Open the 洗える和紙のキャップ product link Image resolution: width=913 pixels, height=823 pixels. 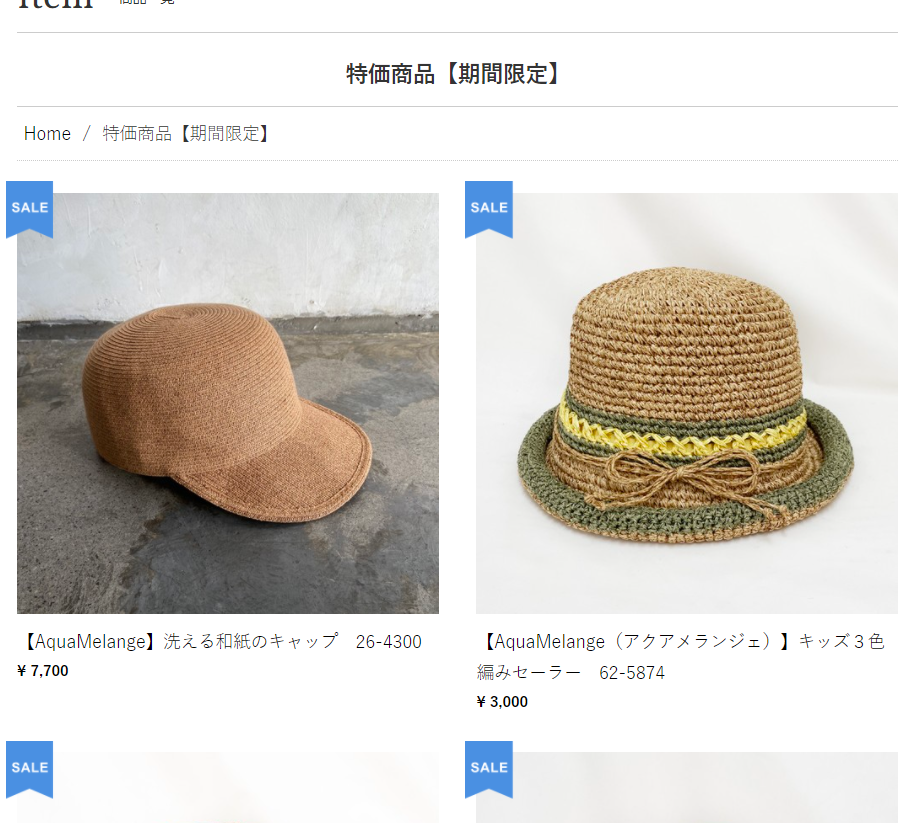224,641
